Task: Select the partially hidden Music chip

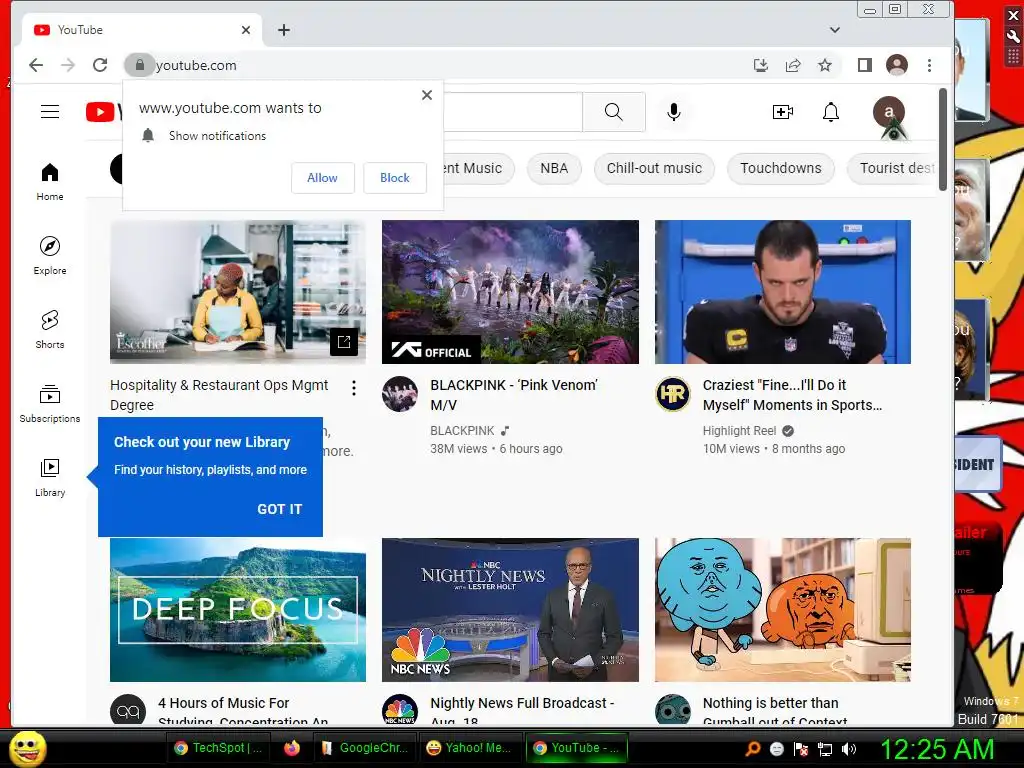Action: (x=479, y=168)
